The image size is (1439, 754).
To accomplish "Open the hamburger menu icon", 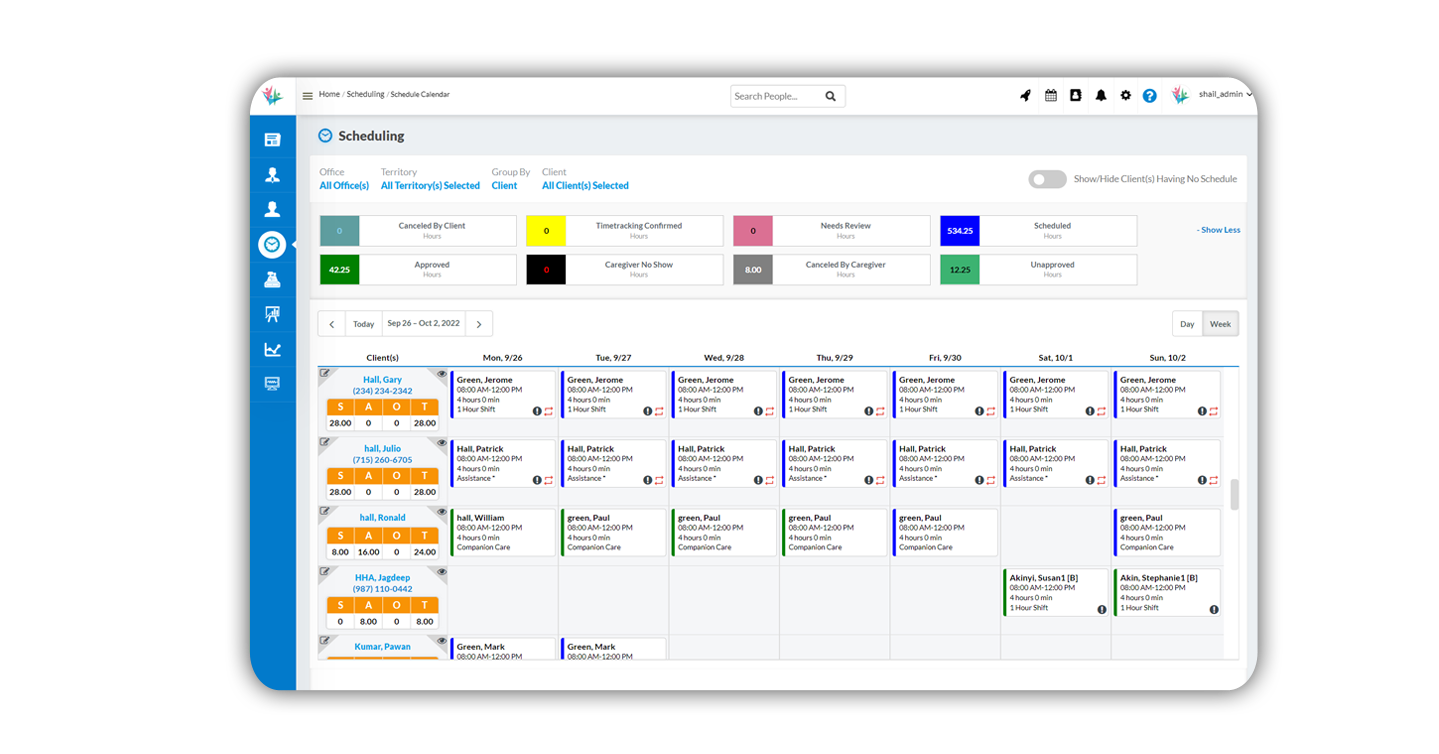I will tap(308, 96).
